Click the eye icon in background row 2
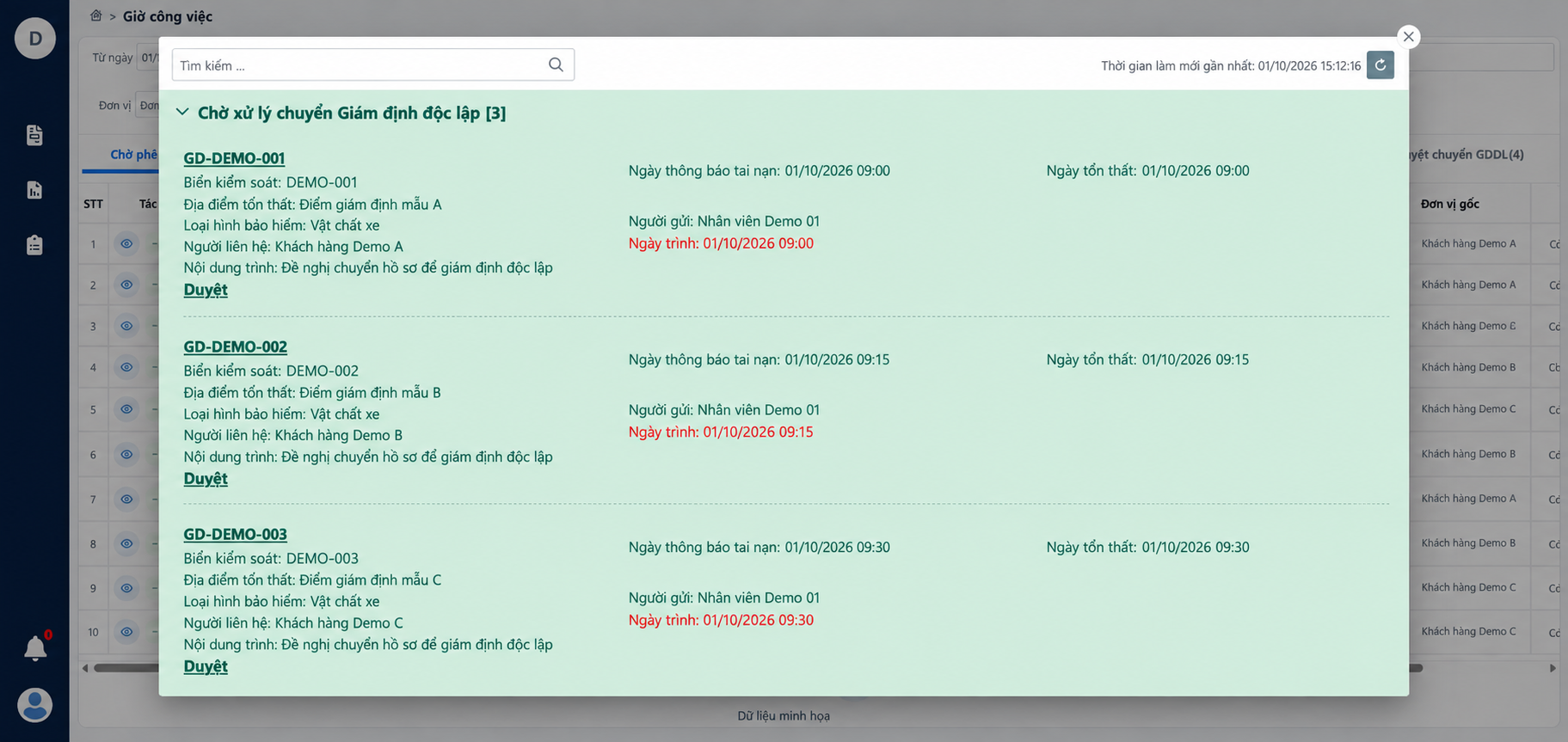This screenshot has height=742, width=1568. pos(126,285)
